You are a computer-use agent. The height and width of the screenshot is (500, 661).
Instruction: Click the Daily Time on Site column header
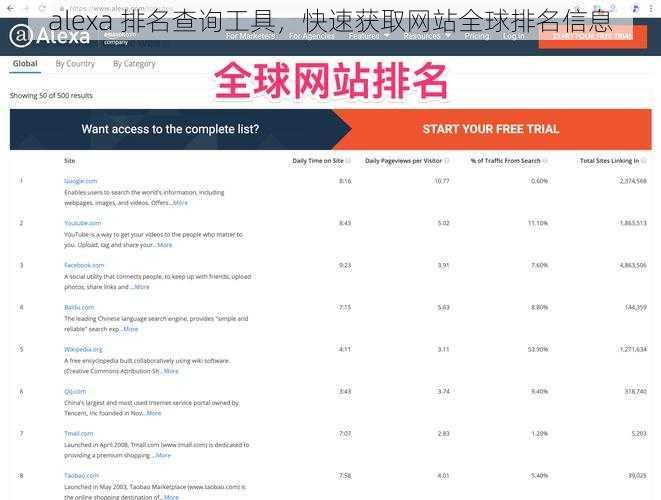coord(318,161)
